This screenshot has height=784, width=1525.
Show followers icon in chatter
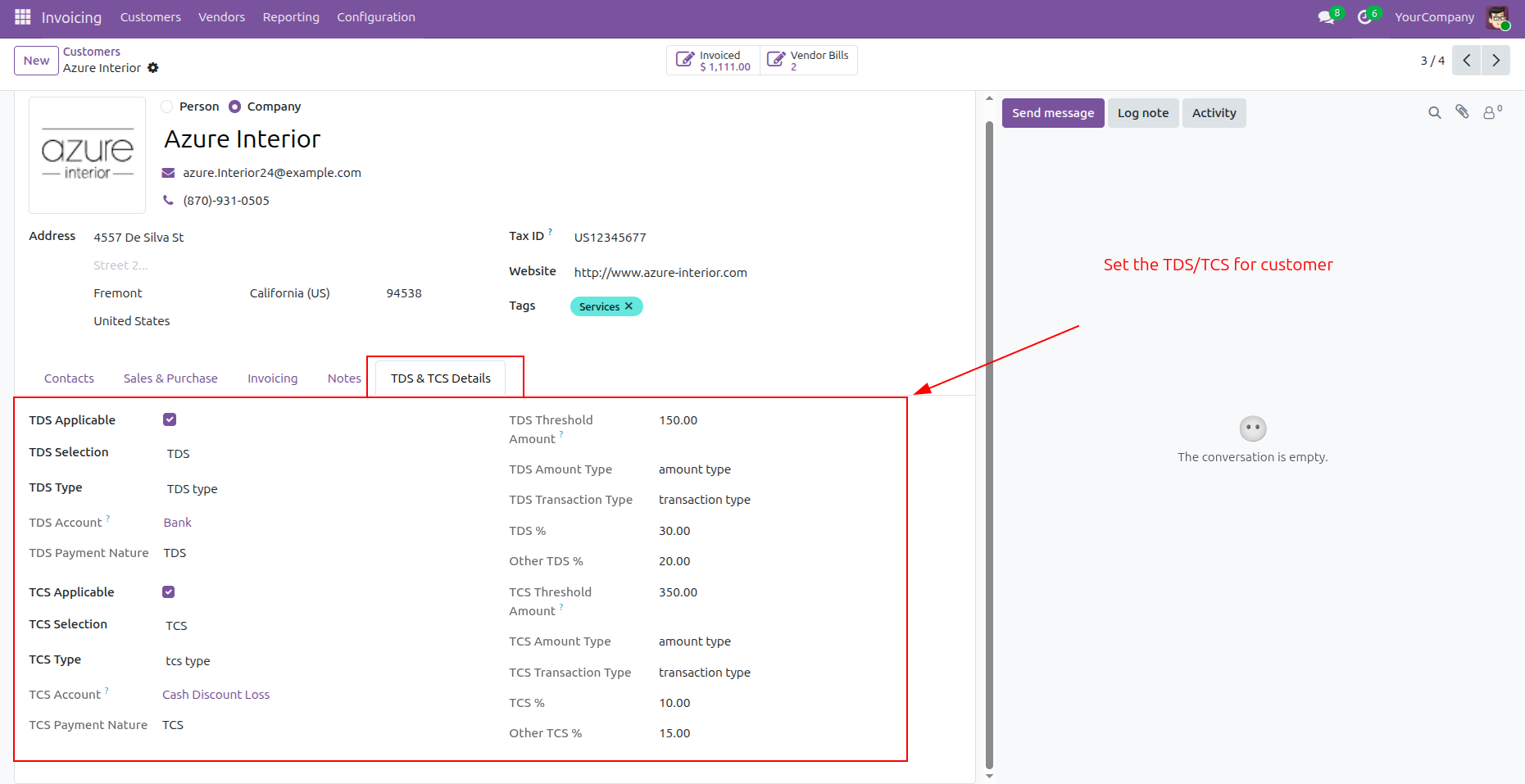pos(1491,112)
